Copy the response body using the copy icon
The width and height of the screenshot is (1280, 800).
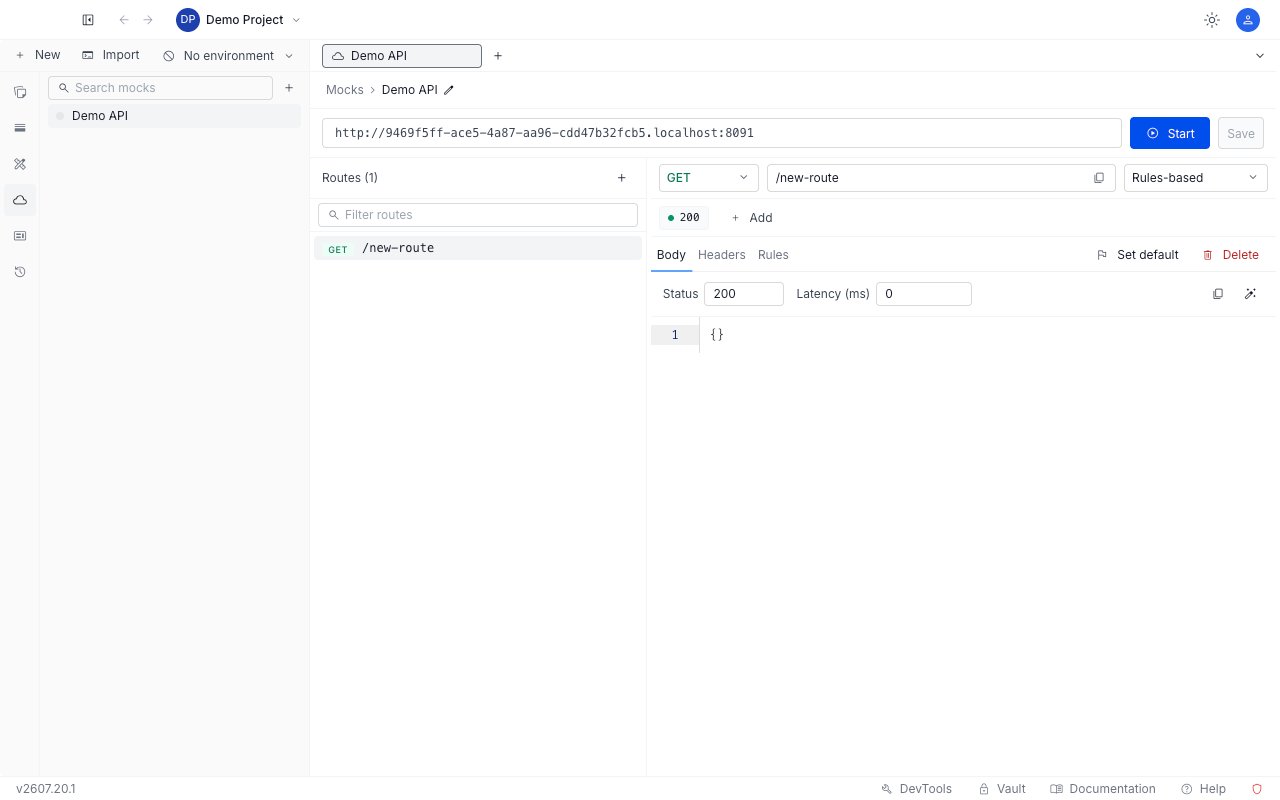click(x=1218, y=294)
